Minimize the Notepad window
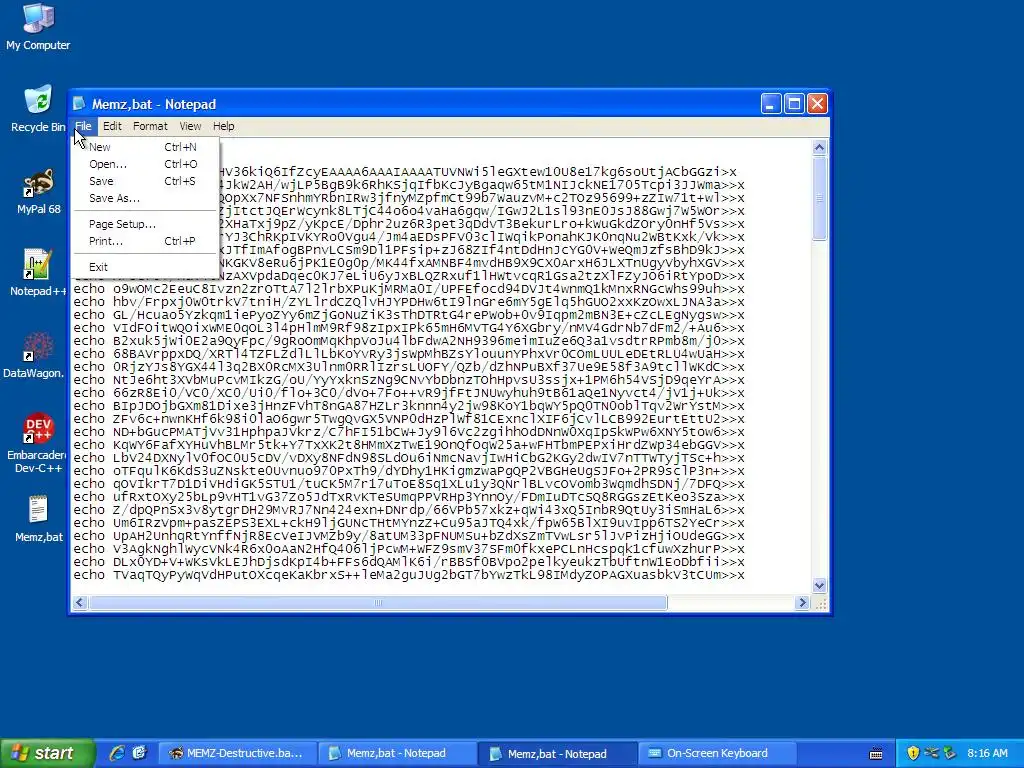The width and height of the screenshot is (1024, 768). pos(771,104)
